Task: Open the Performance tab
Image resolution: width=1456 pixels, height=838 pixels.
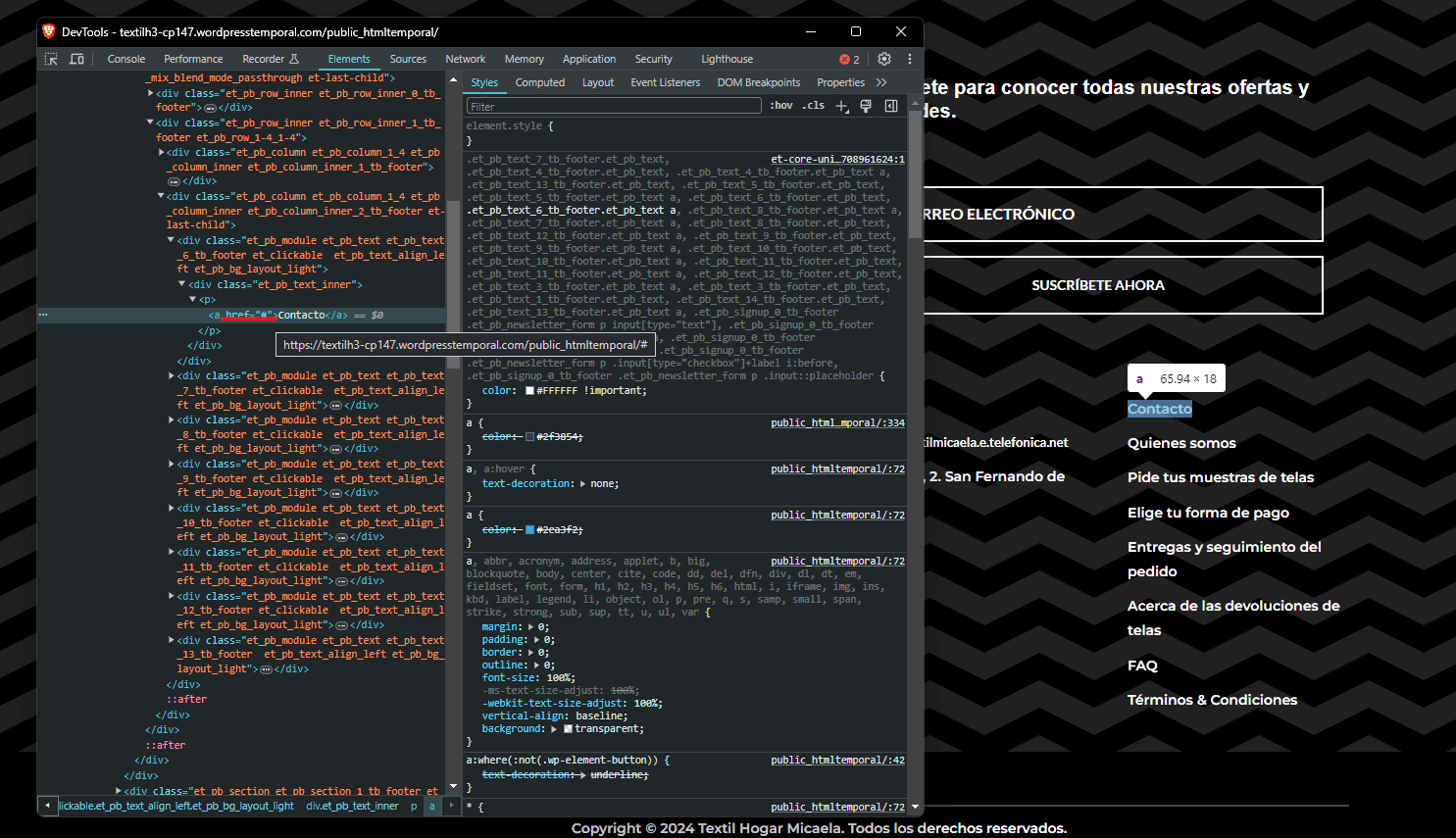Action: tap(193, 59)
